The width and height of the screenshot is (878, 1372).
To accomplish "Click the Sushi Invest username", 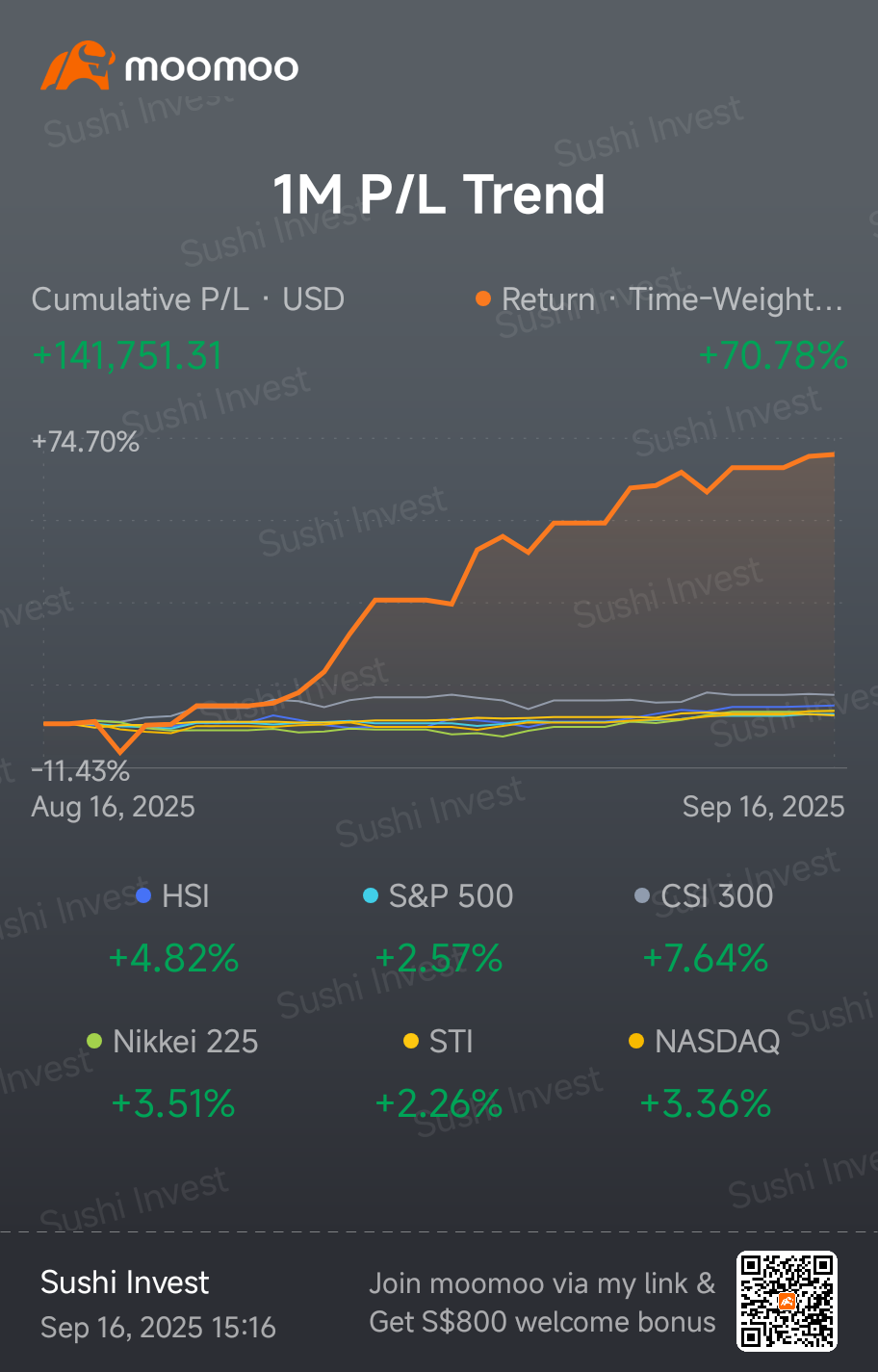I will [x=125, y=1282].
